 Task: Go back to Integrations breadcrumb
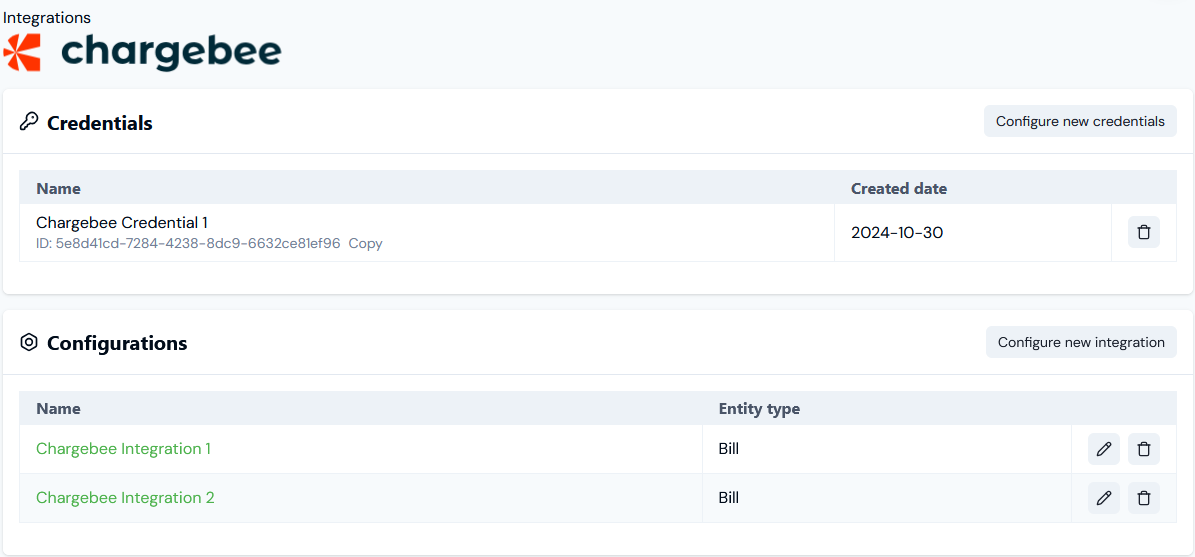[47, 18]
